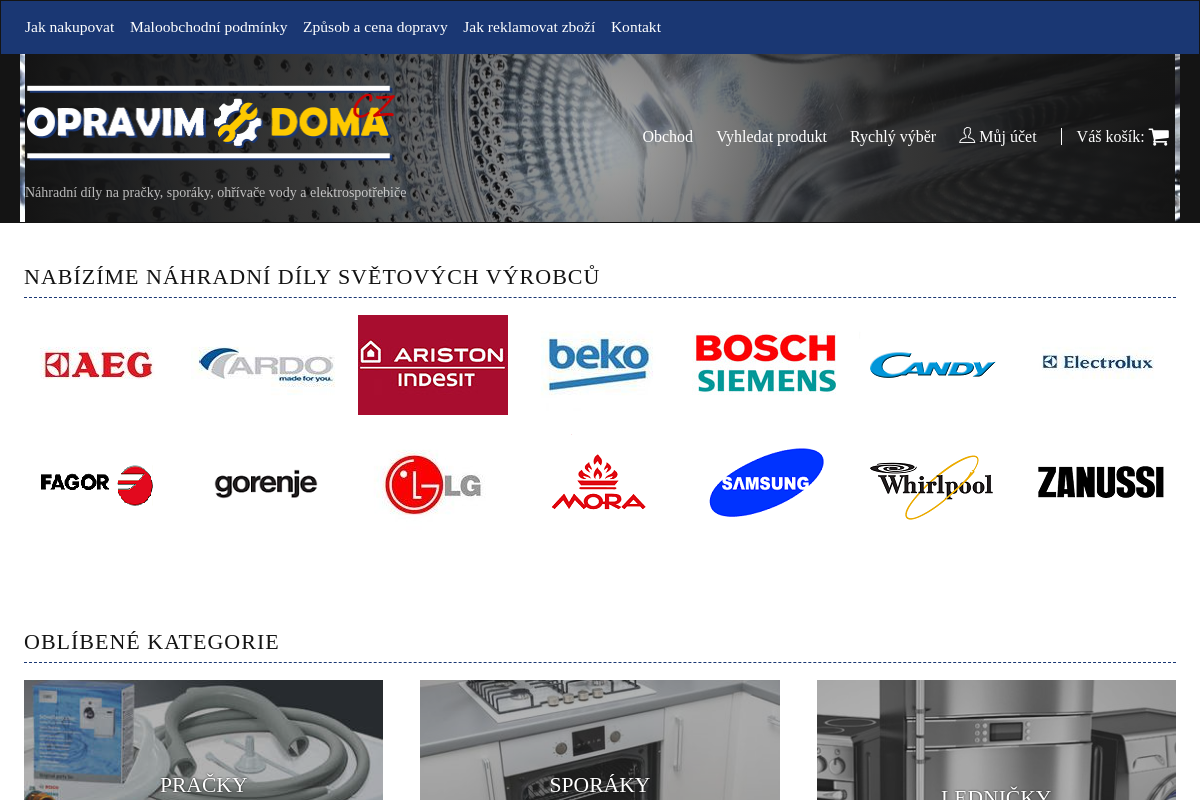This screenshot has height=800, width=1200.
Task: Open the AEG brand logo
Action: [99, 365]
